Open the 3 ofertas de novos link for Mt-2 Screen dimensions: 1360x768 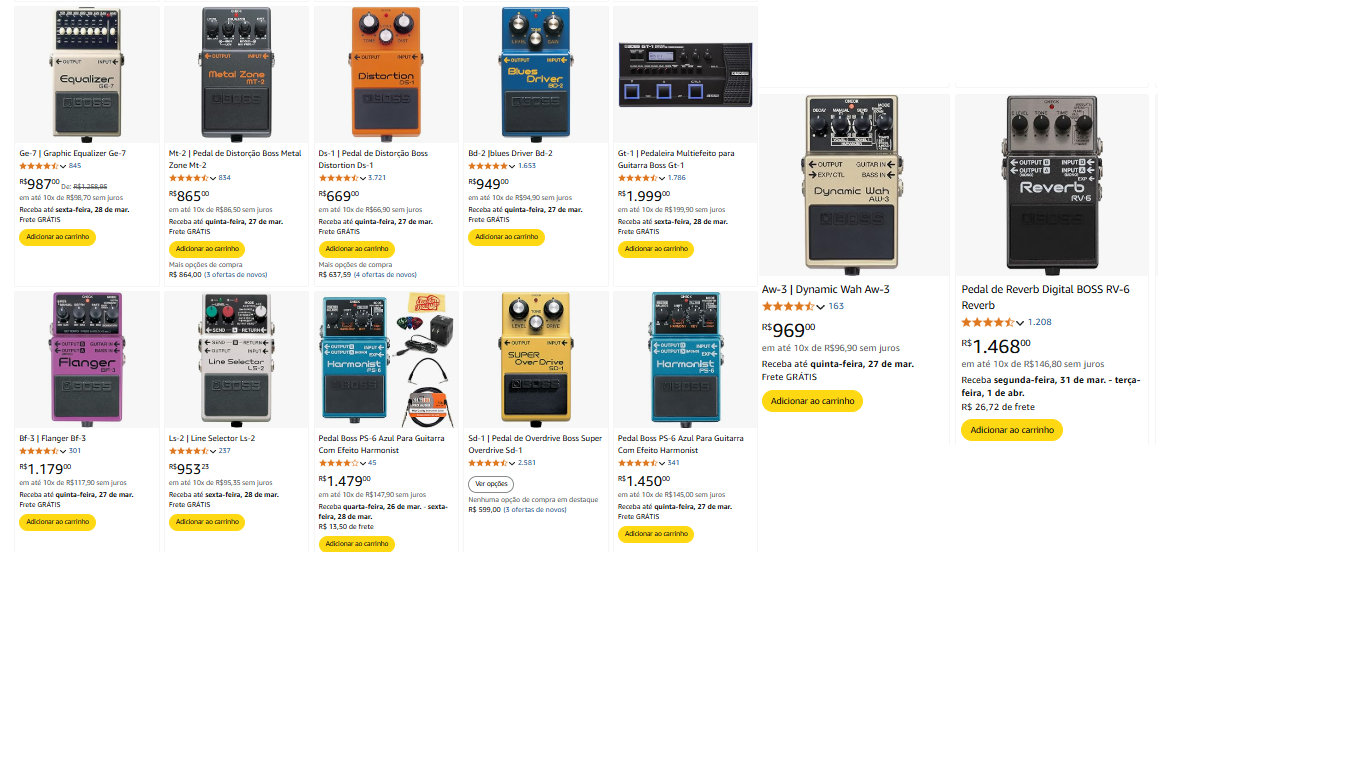[236, 274]
